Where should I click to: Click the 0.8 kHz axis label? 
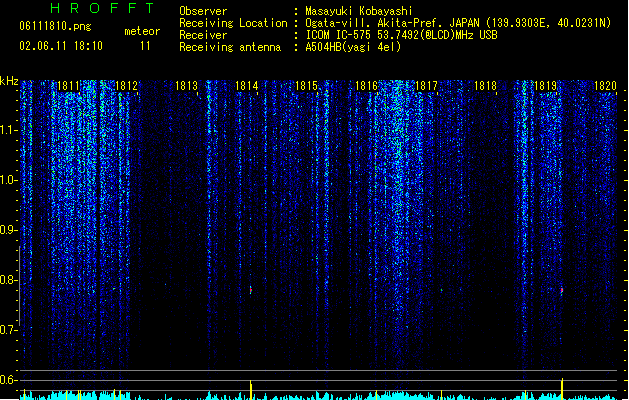[x=8, y=280]
